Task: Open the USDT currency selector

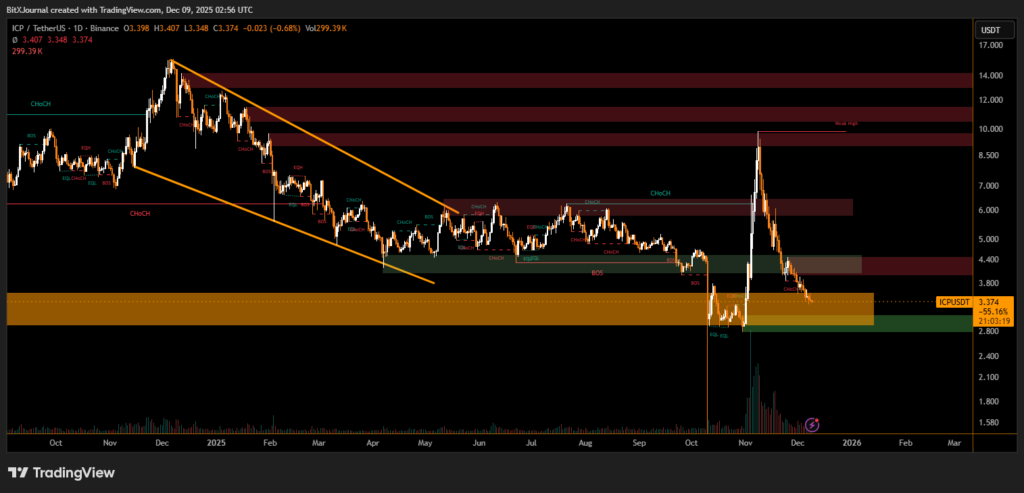Action: coord(989,28)
